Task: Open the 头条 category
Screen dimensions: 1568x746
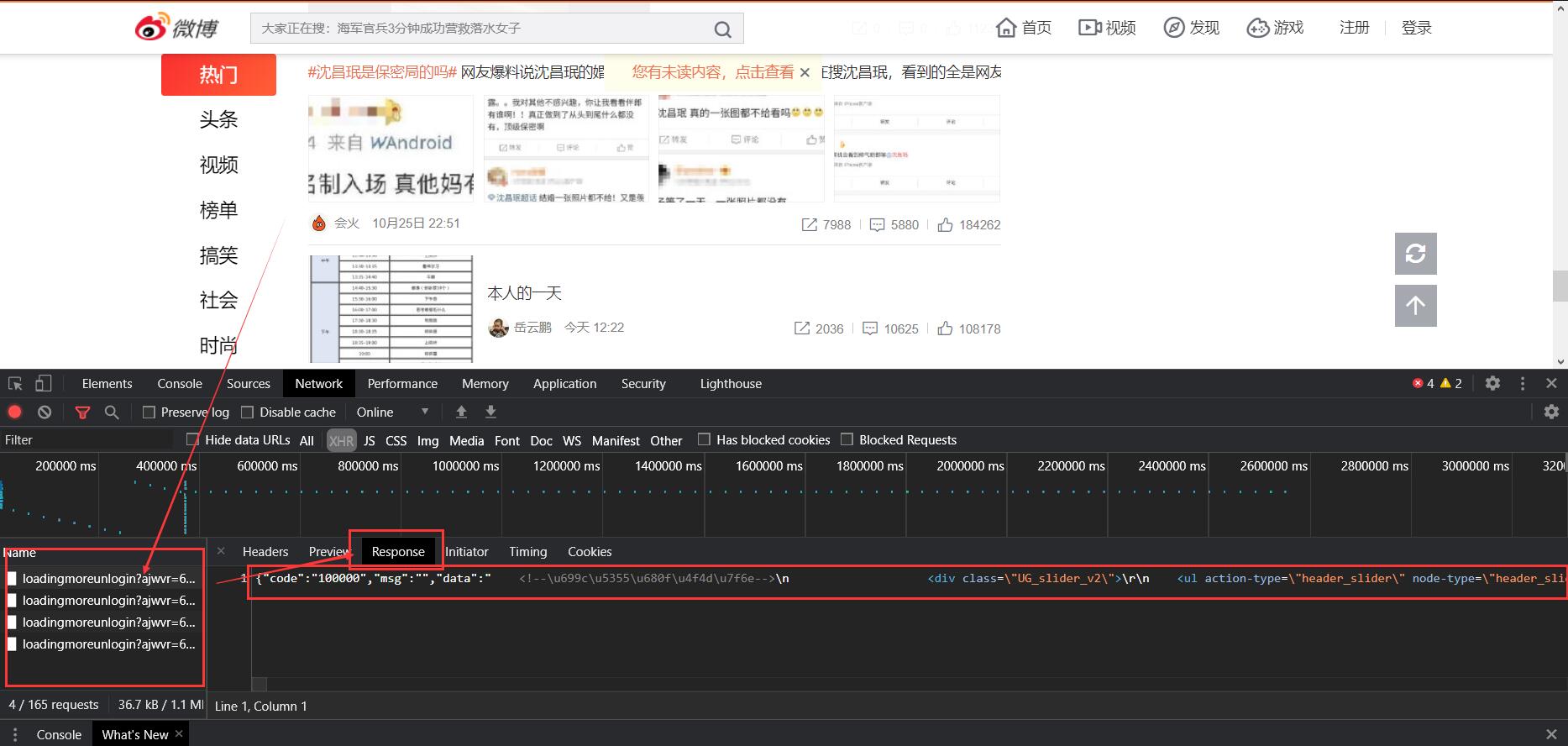Action: click(x=218, y=119)
